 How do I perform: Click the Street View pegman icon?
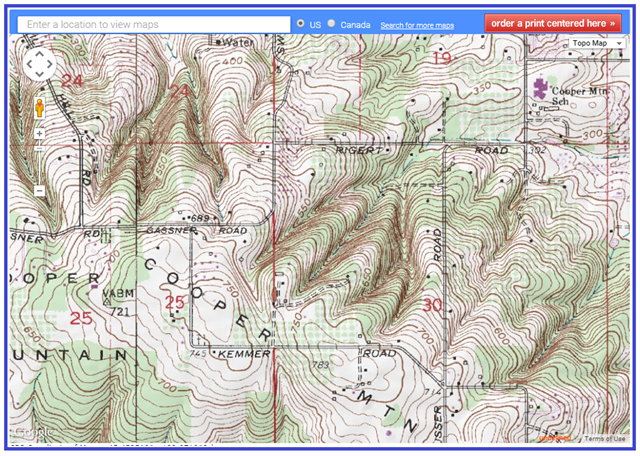40,108
